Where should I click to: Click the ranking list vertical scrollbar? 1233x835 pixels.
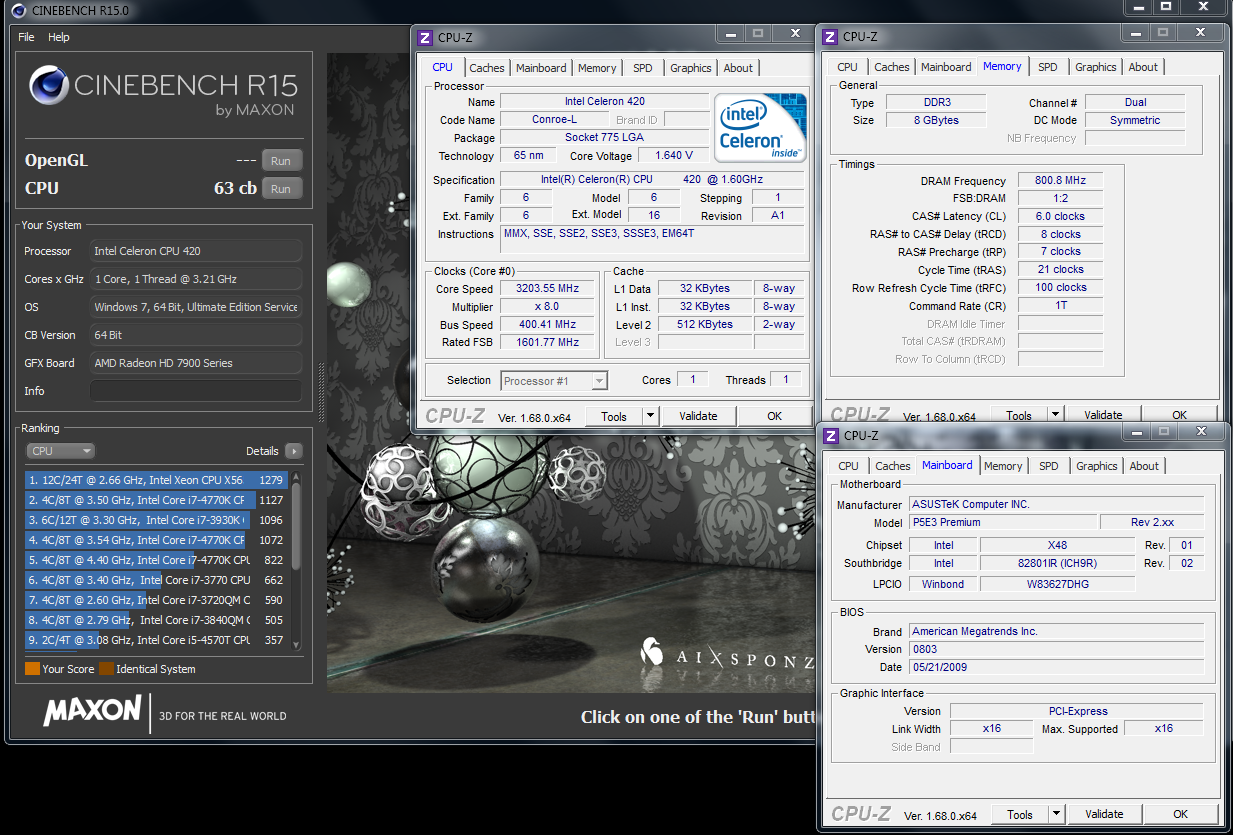(x=296, y=560)
